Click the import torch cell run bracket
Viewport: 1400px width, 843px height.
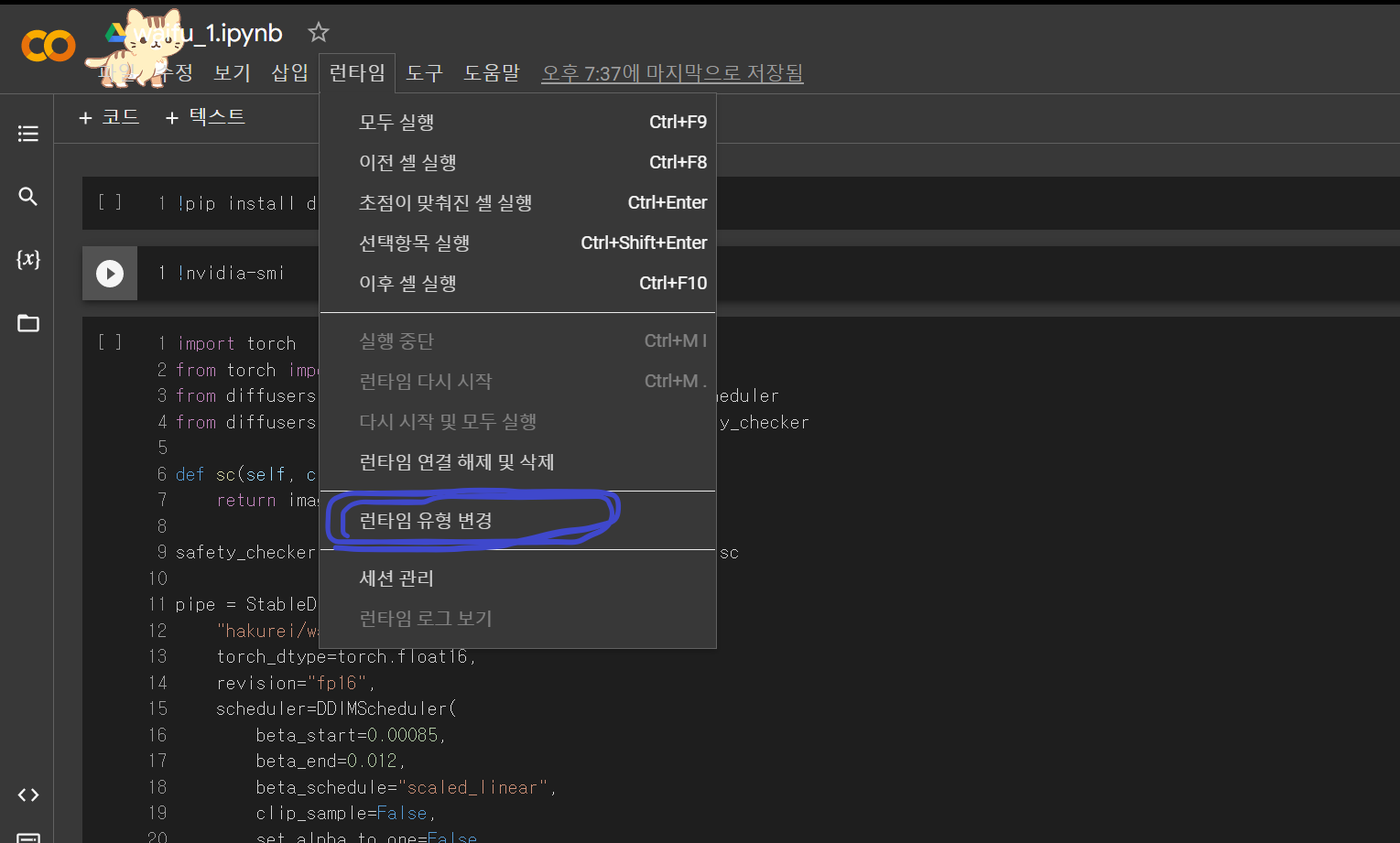(x=110, y=342)
